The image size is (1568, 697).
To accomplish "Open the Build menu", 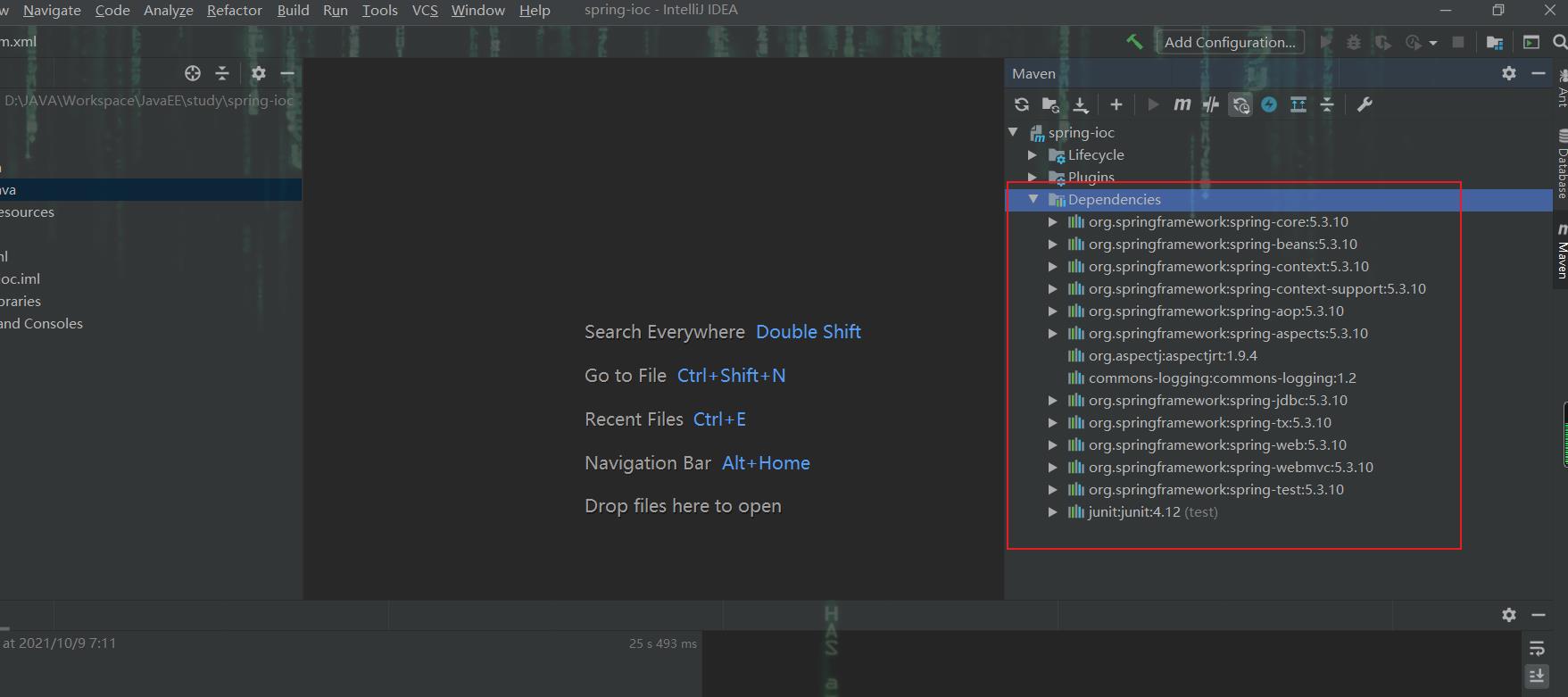I will [293, 10].
